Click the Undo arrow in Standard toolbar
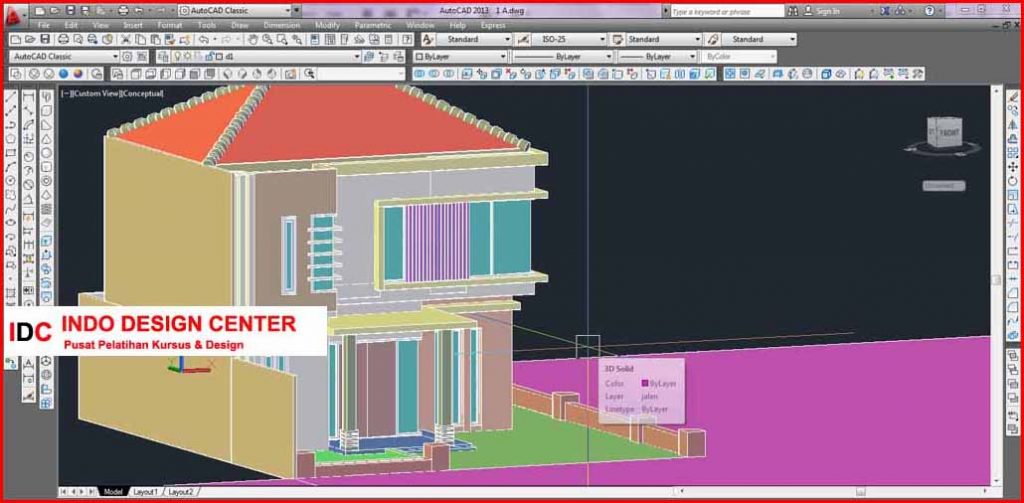The image size is (1024, 503). pyautogui.click(x=203, y=40)
